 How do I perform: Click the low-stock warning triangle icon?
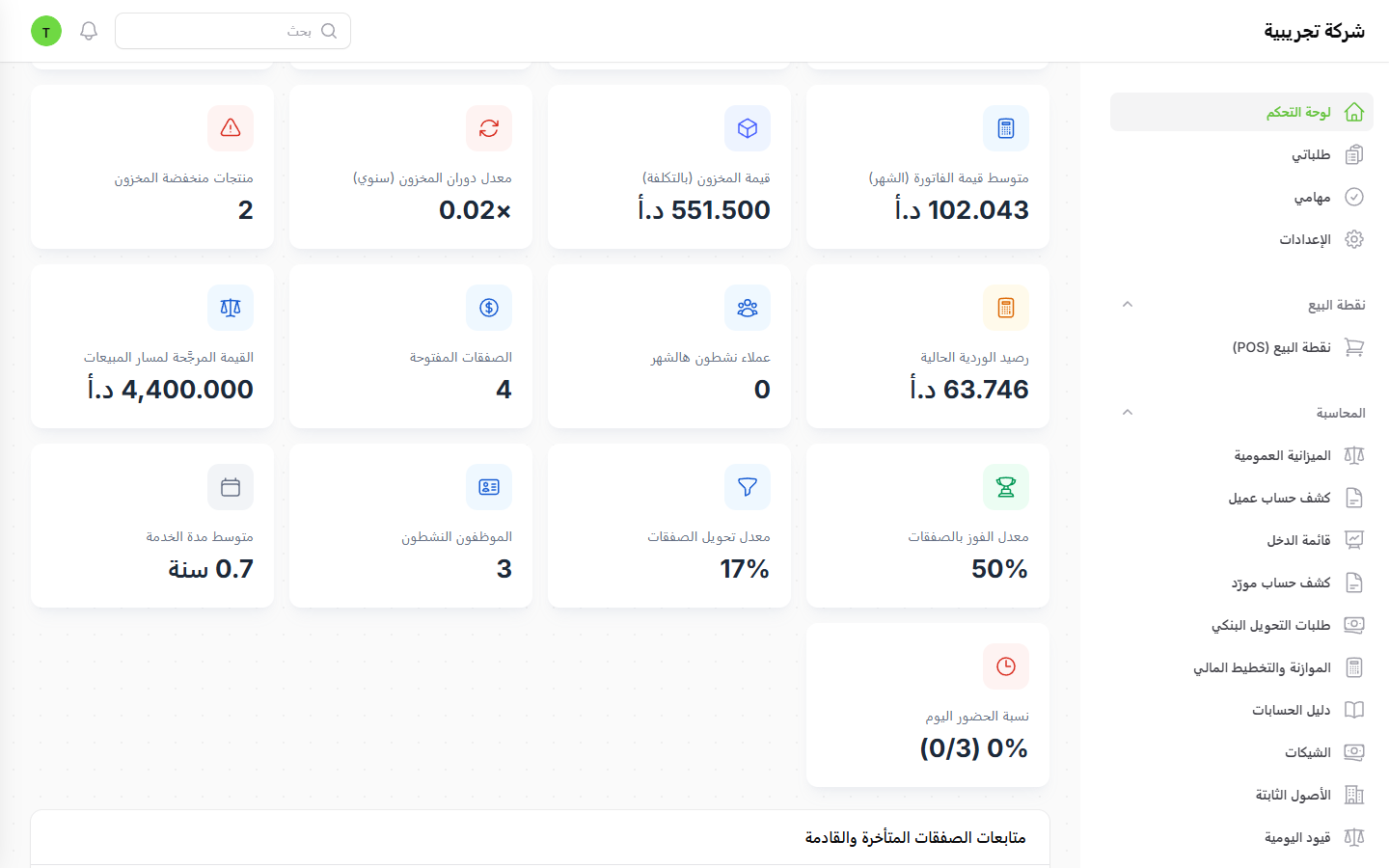231,128
